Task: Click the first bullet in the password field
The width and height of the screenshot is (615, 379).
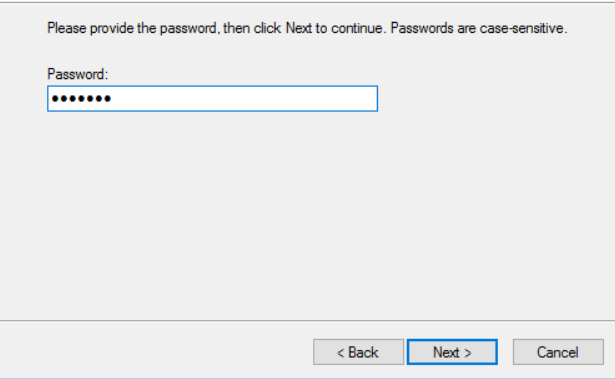Action: pos(55,98)
